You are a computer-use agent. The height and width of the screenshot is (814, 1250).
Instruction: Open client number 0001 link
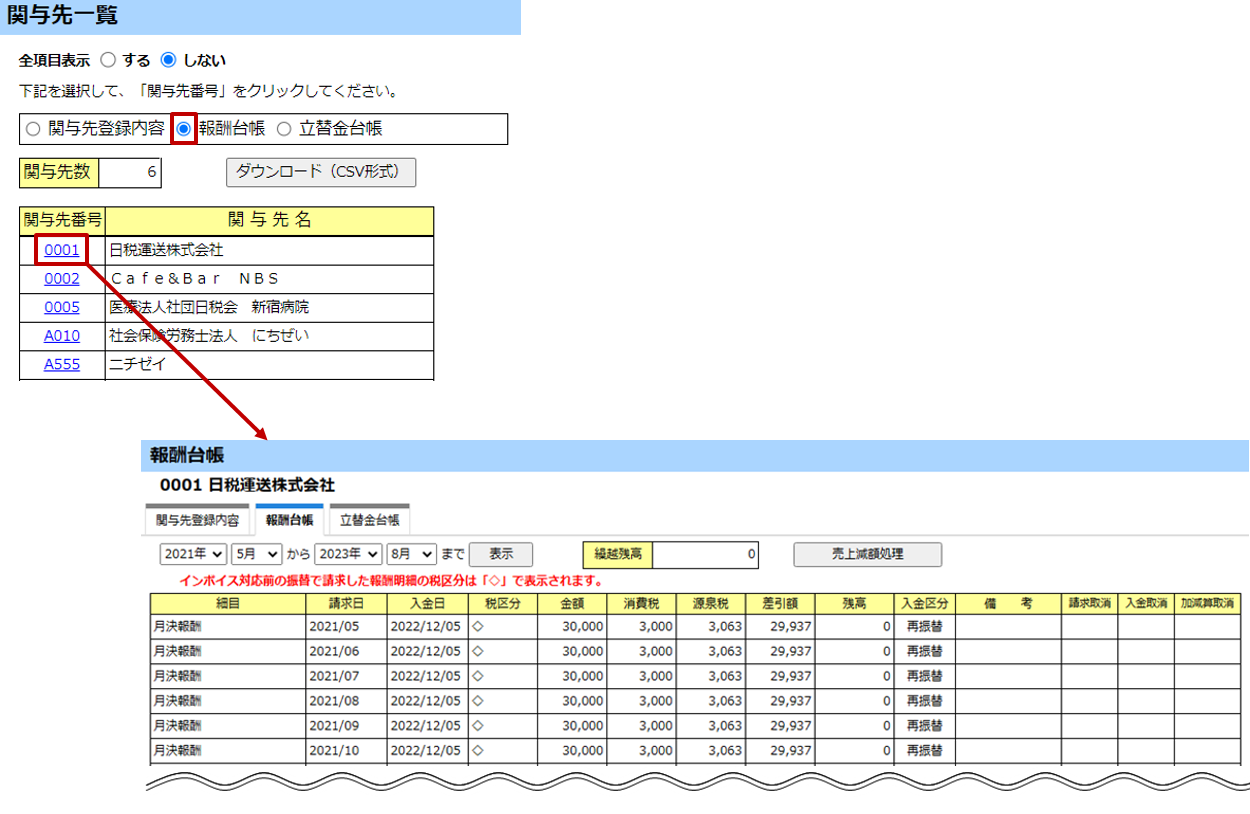(62, 250)
